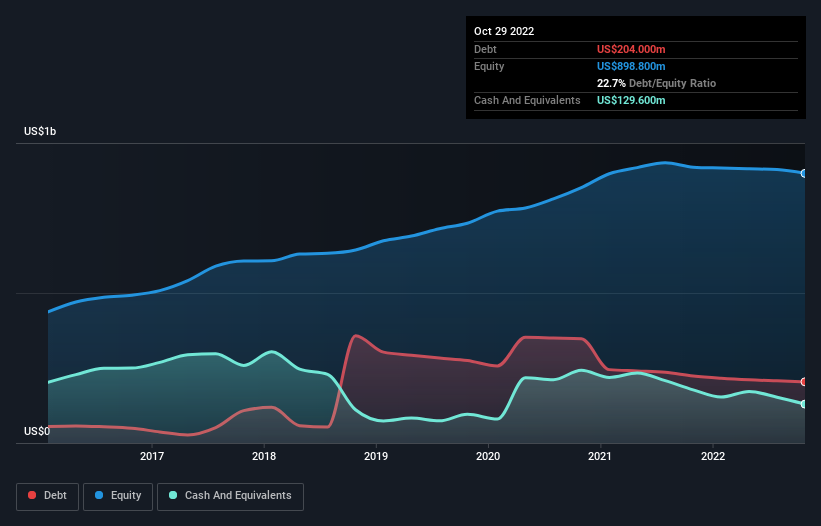Click the US$204.000m debt value

631,49
